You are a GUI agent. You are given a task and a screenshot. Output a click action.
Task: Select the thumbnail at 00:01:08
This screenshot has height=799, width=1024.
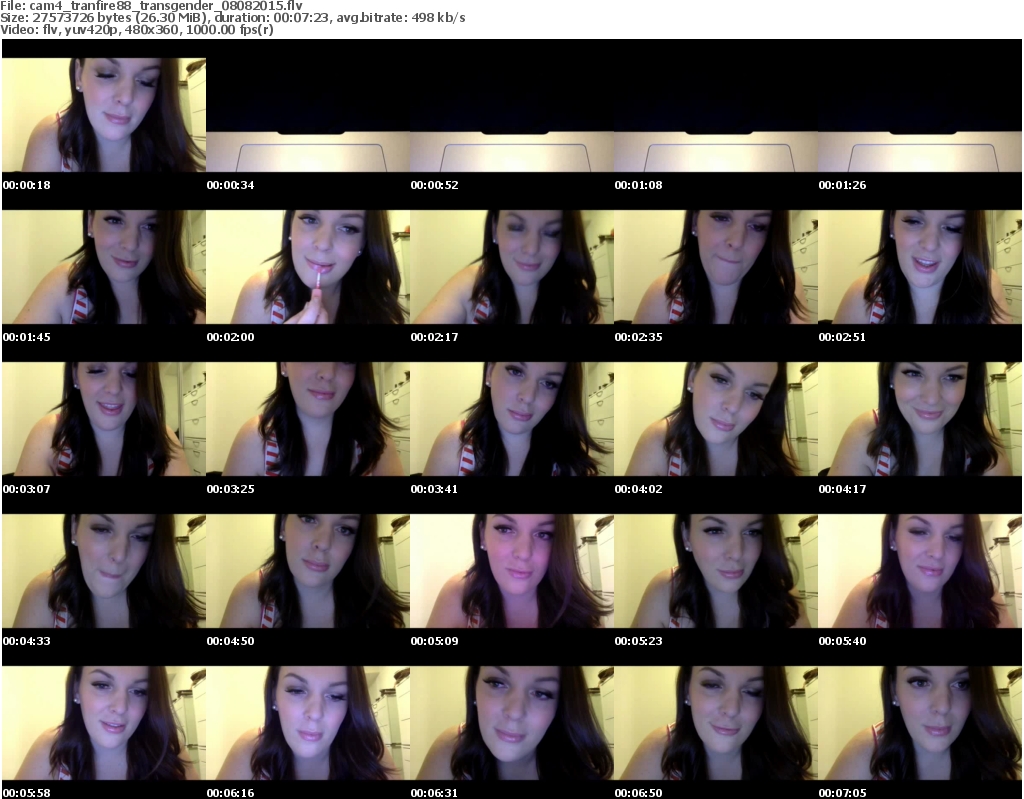715,115
